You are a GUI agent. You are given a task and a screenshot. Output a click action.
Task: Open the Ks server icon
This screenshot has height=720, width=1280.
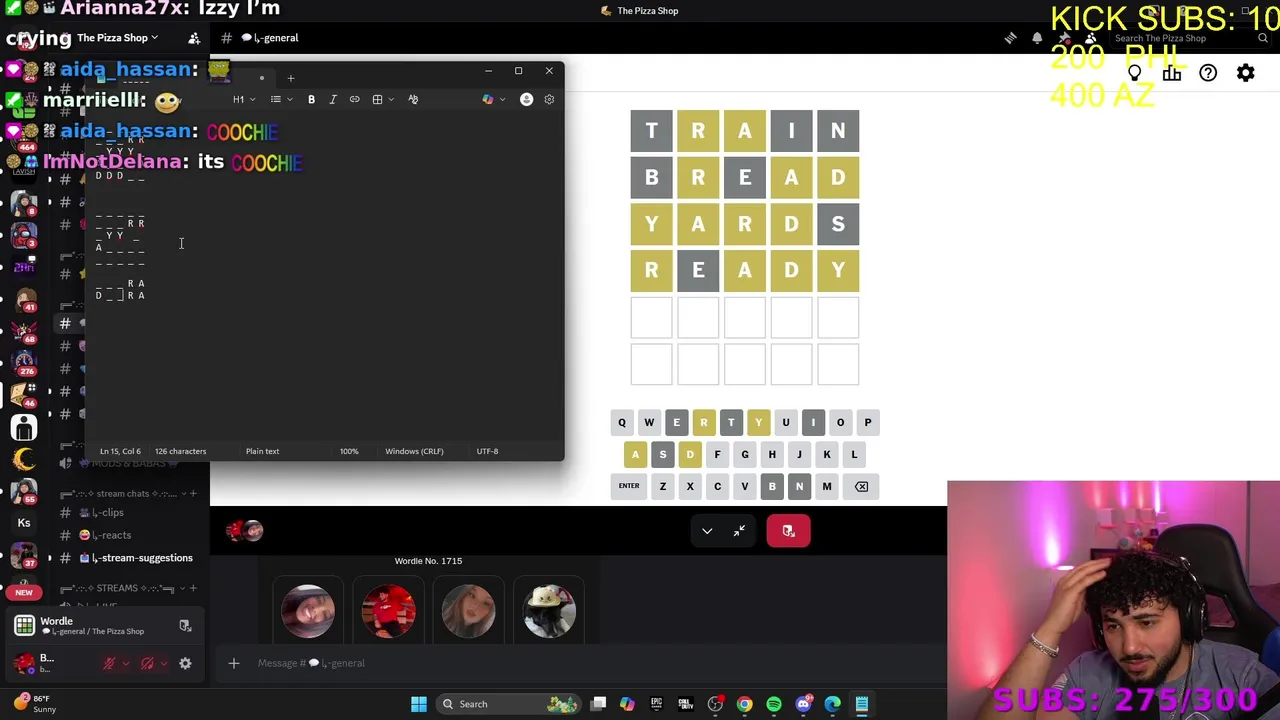tap(24, 523)
